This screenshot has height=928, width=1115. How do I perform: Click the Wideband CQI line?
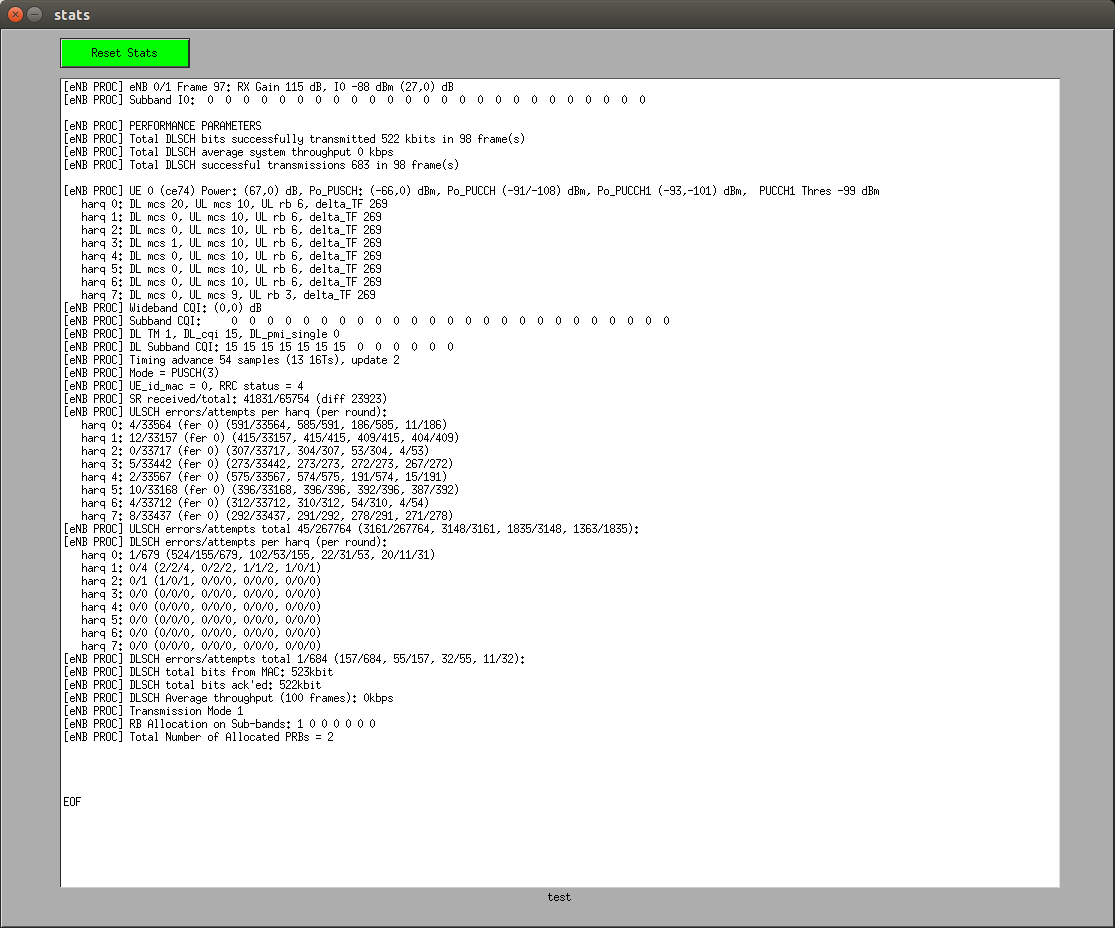point(162,308)
